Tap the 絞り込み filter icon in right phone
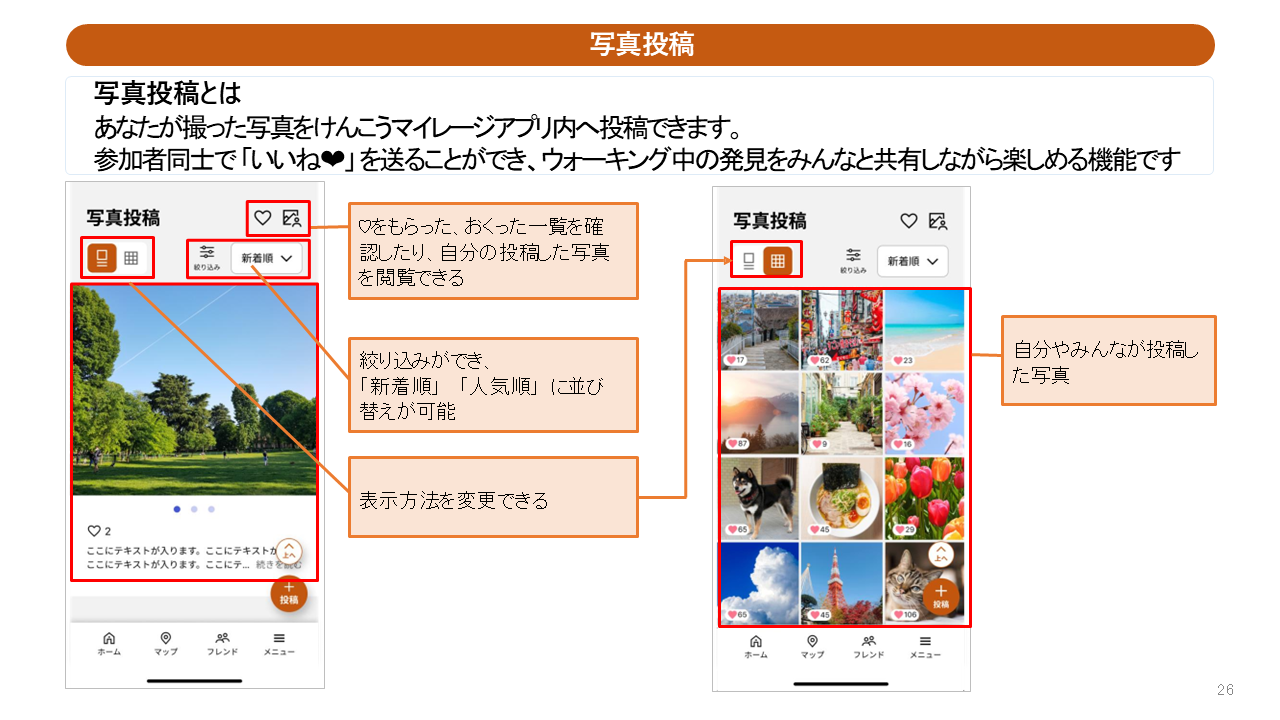This screenshot has height=720, width=1280. click(x=853, y=260)
